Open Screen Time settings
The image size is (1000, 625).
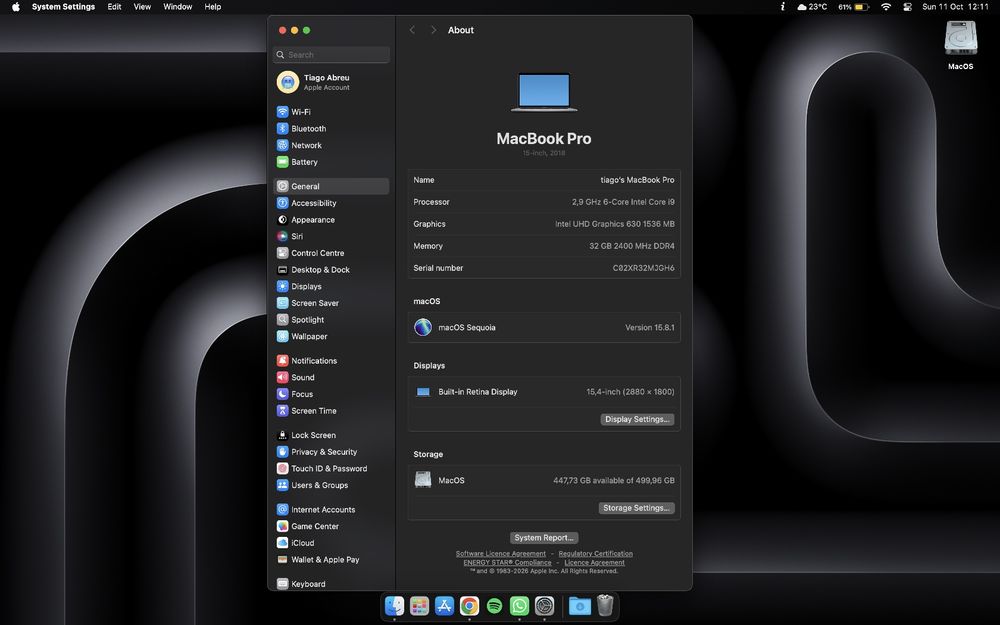(x=331, y=411)
